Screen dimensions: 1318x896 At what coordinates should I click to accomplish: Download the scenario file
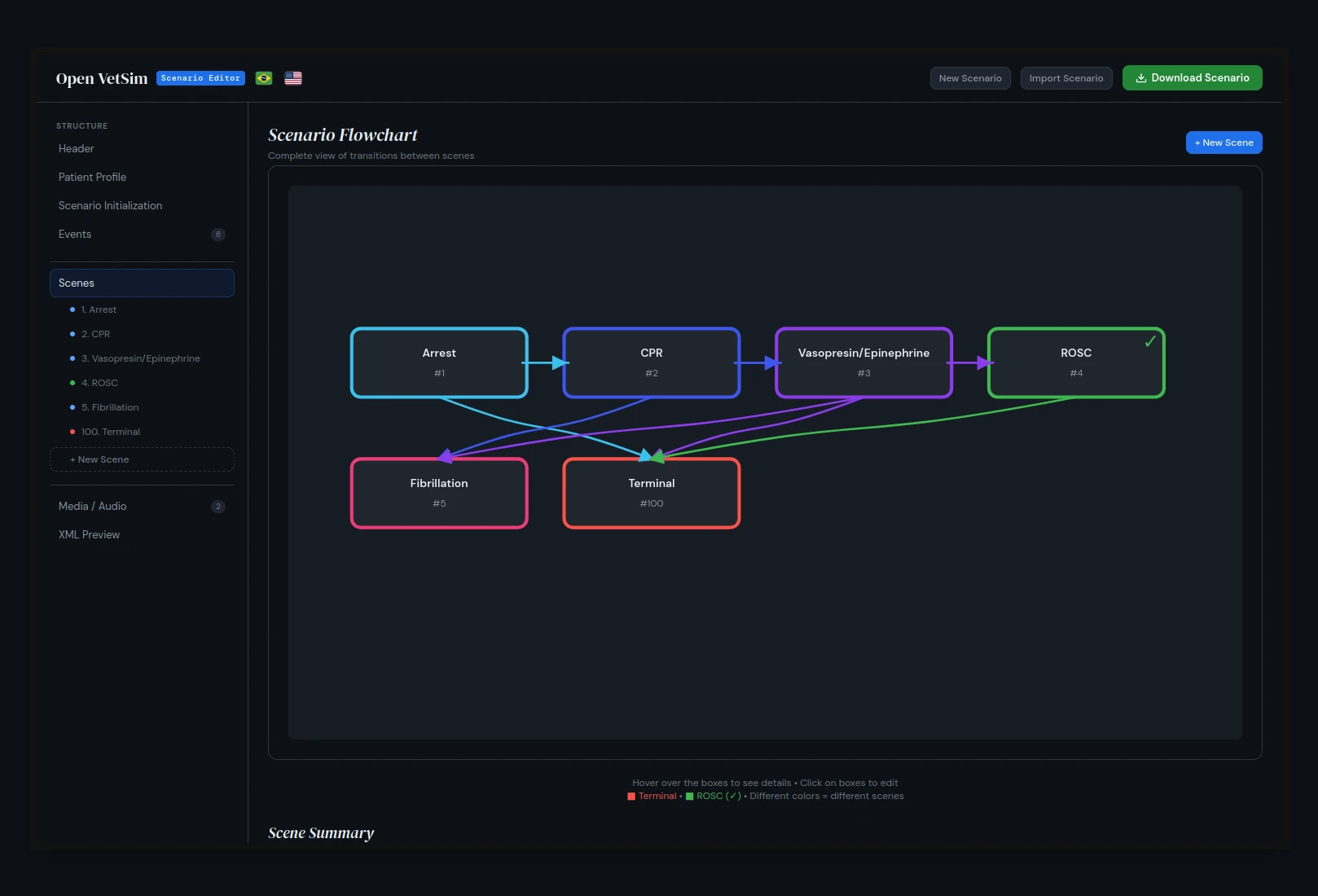1192,78
